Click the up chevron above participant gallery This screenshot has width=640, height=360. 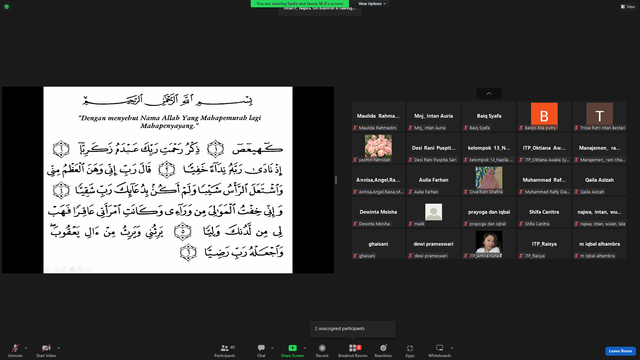pyautogui.click(x=489, y=93)
